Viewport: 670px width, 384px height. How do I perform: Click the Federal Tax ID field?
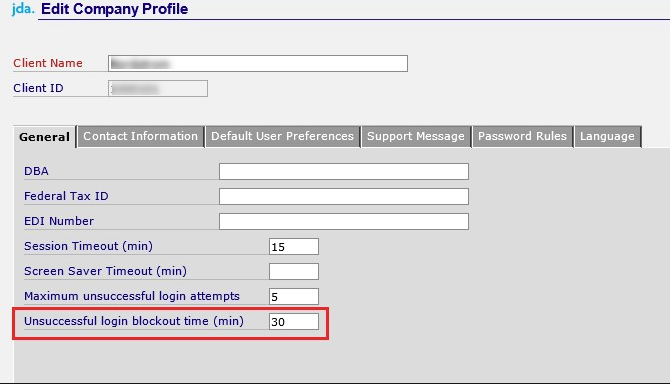point(344,196)
